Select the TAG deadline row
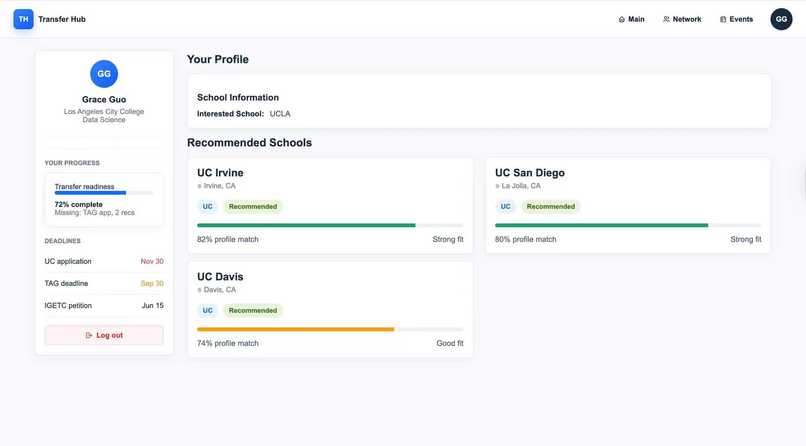 104,283
